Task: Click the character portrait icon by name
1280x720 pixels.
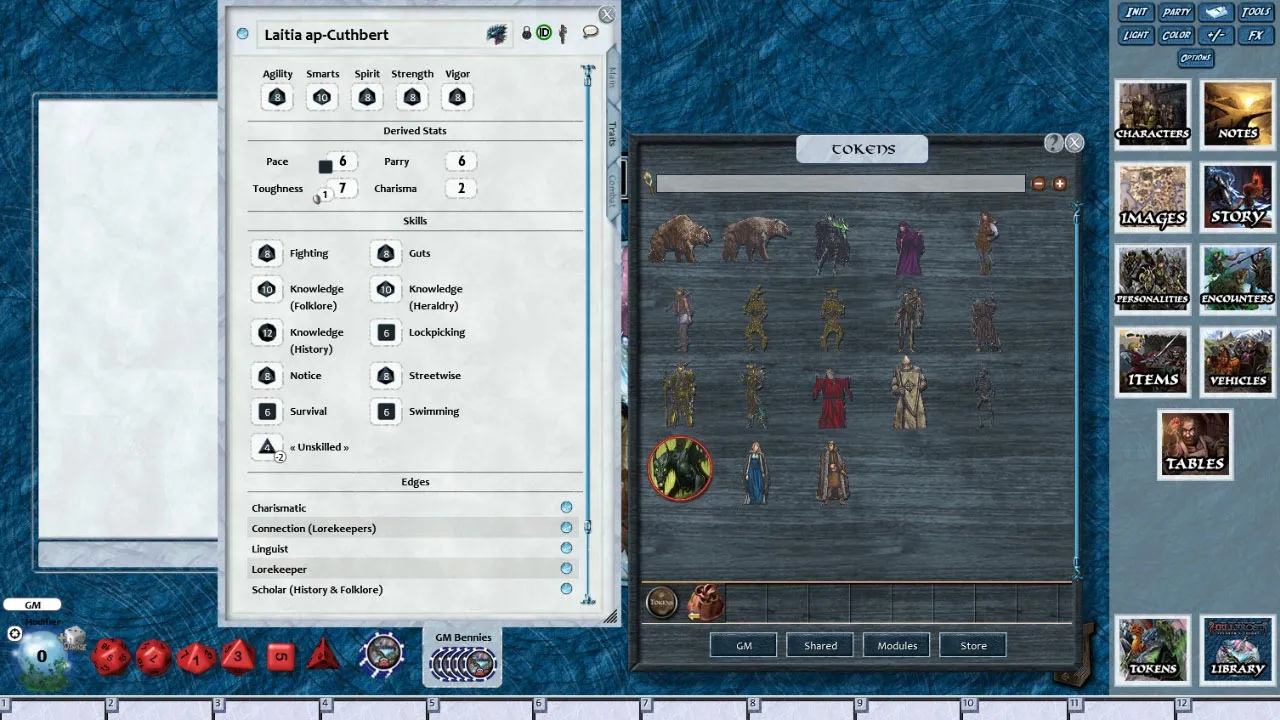Action: (497, 34)
